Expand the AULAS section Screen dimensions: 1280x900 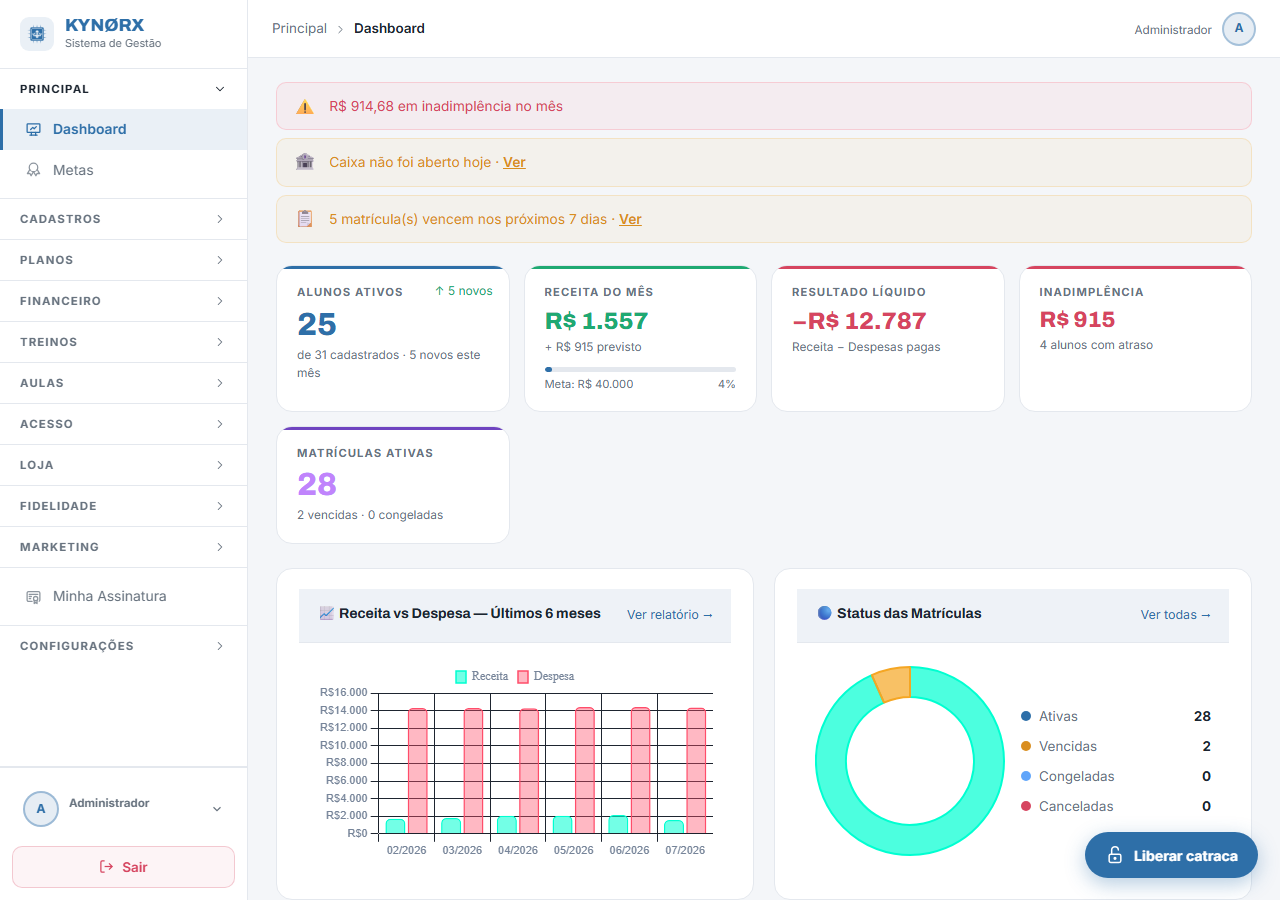point(123,383)
